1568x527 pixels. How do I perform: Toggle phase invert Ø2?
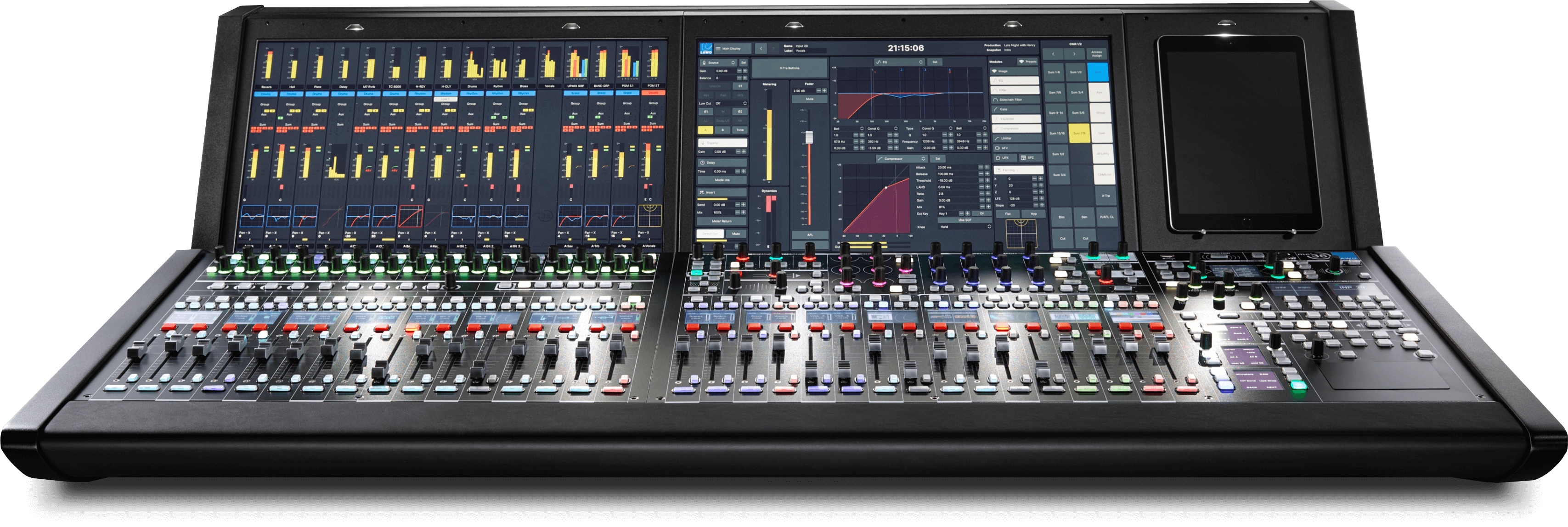(741, 112)
